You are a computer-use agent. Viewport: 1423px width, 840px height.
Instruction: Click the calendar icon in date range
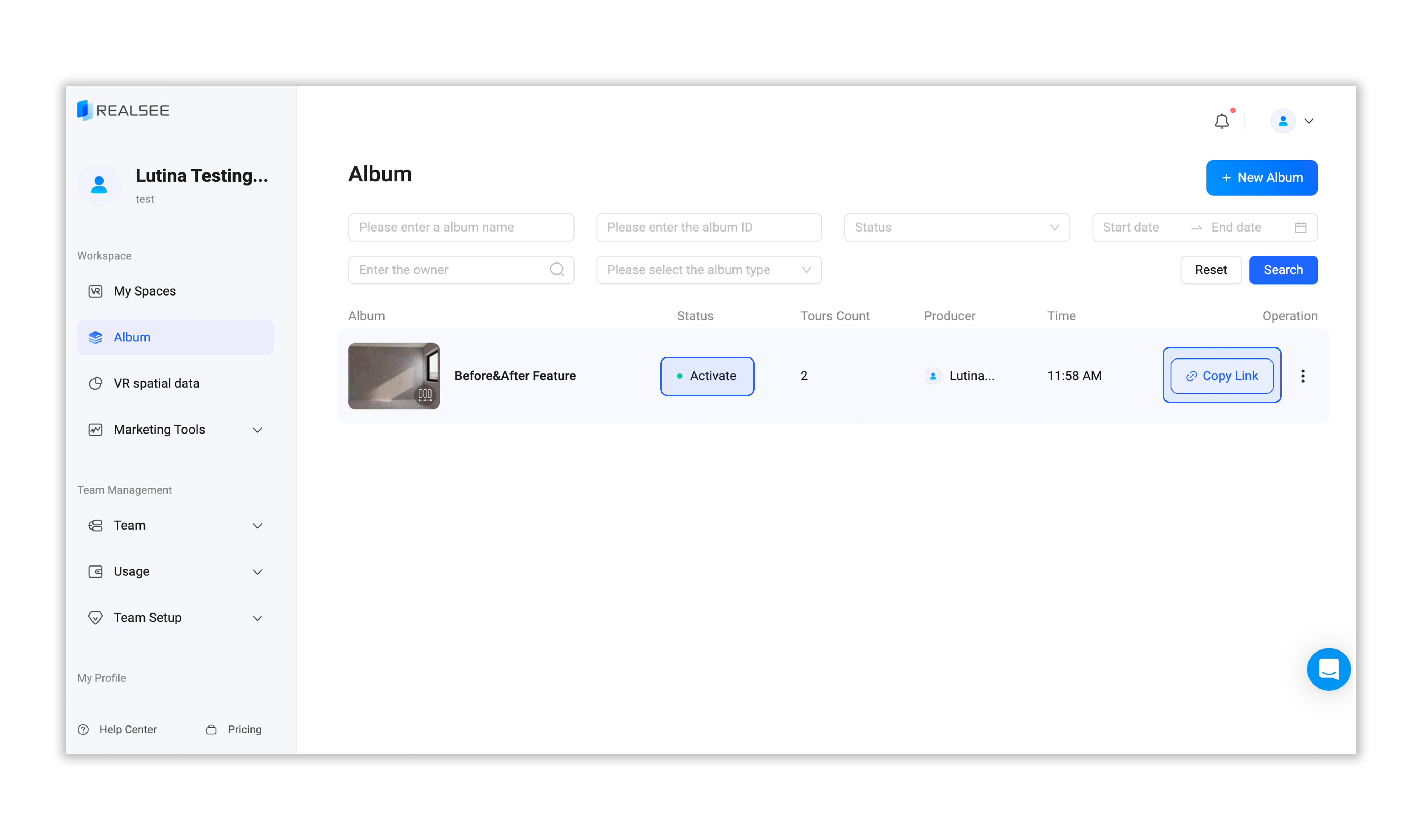[1300, 228]
